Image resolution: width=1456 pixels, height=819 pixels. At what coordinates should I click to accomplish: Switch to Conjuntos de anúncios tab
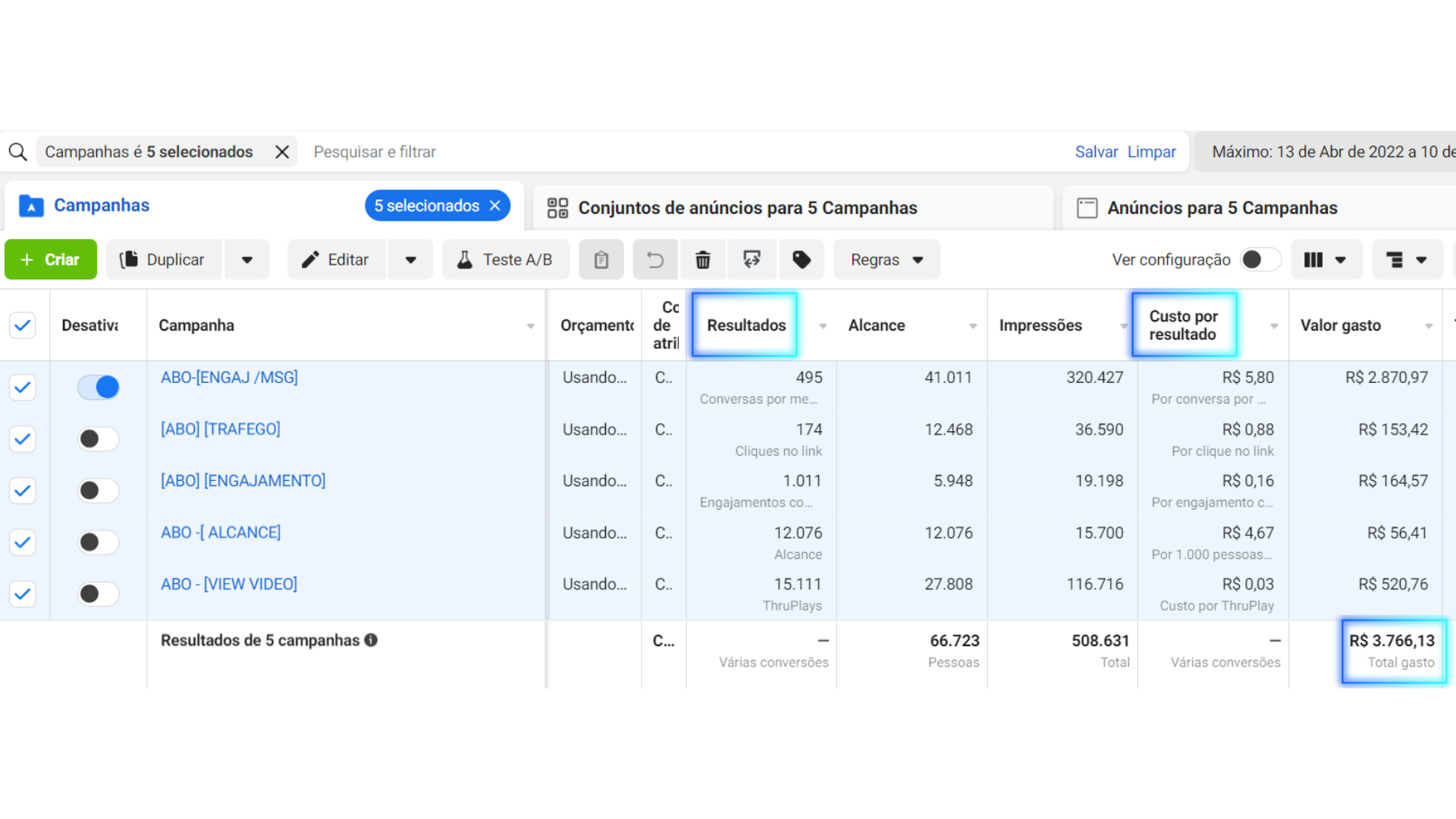tap(747, 208)
